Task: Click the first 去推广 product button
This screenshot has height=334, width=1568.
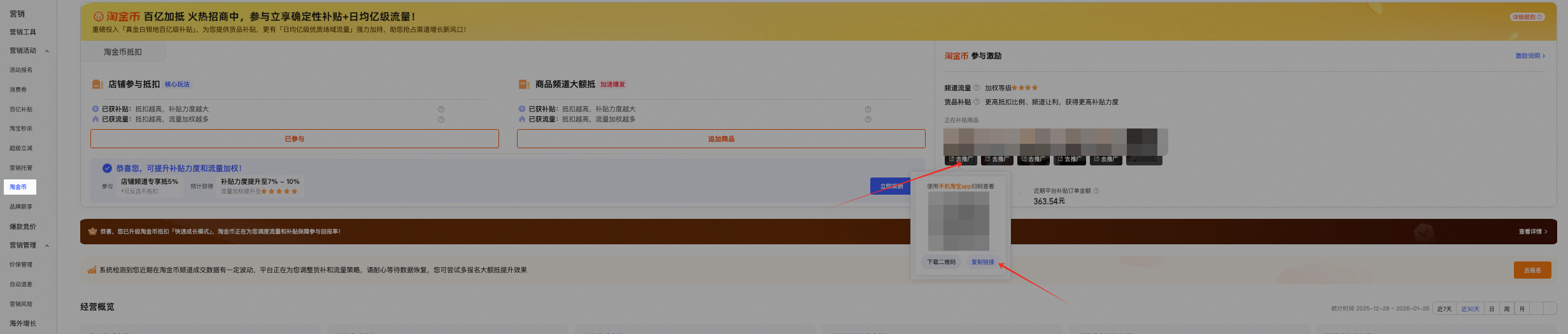Action: (x=961, y=159)
